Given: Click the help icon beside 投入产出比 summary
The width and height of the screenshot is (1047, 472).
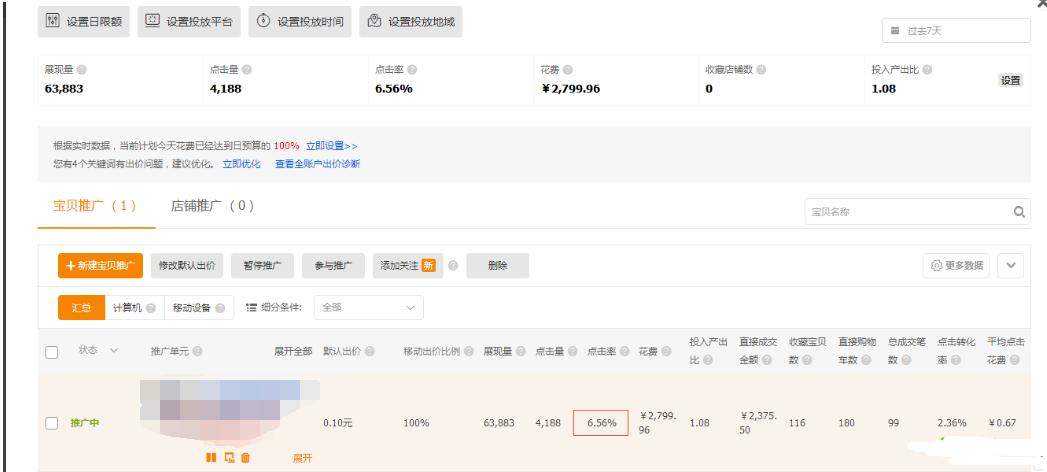Looking at the screenshot, I should coord(927,69).
